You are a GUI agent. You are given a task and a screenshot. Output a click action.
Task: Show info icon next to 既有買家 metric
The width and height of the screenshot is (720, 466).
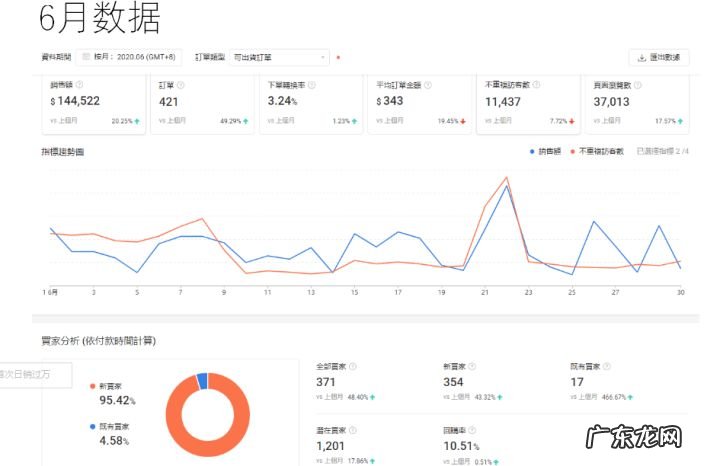pos(607,366)
